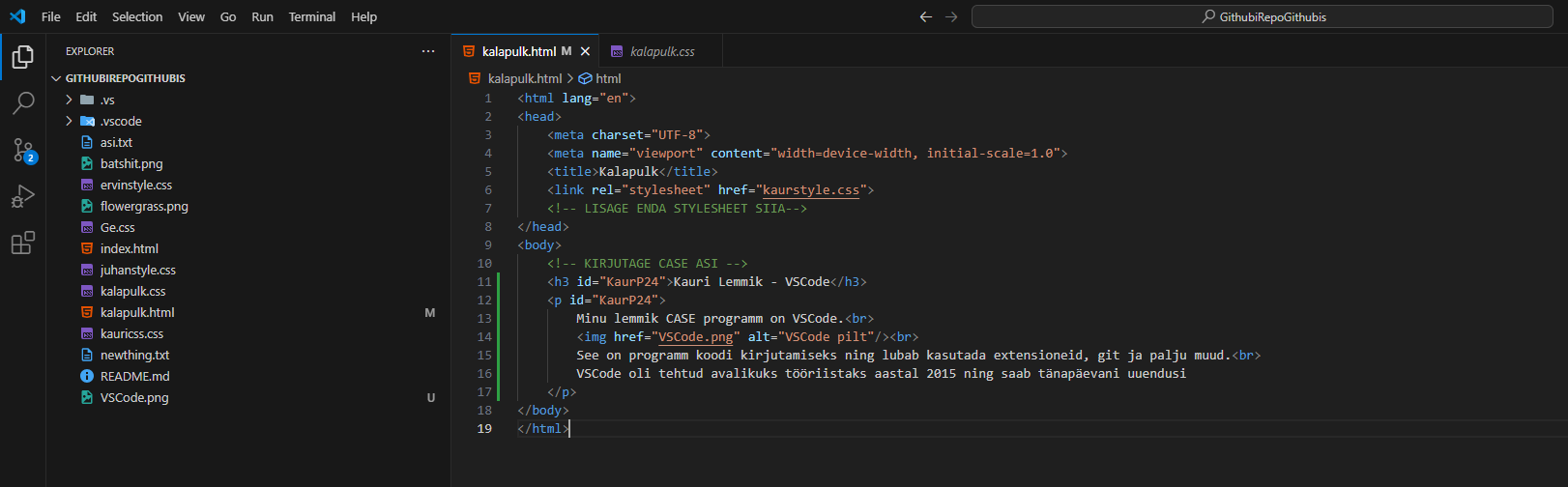The image size is (1568, 487).
Task: Open the Help menu
Action: (x=363, y=16)
